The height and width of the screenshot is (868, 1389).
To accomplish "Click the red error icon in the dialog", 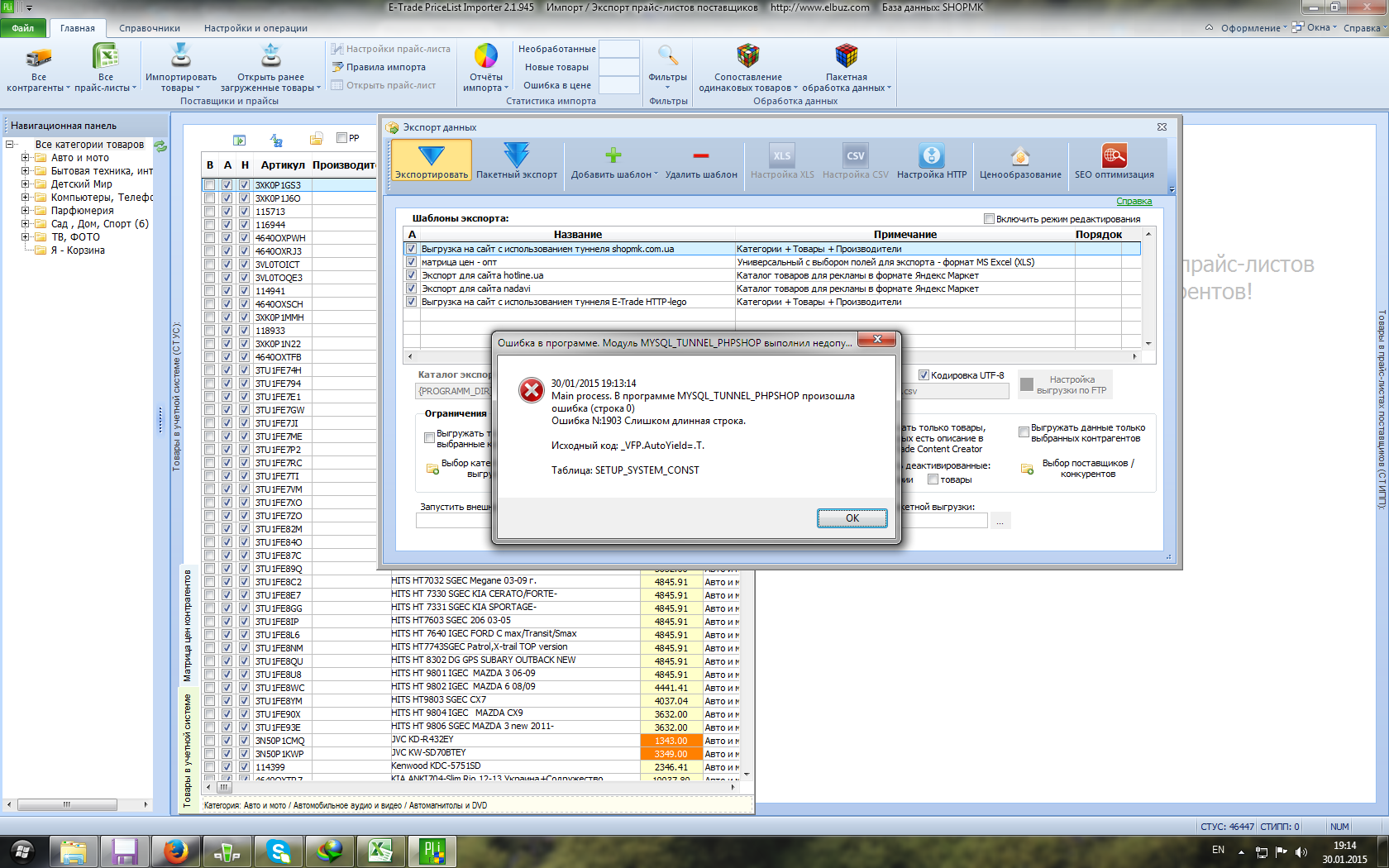I will [x=531, y=389].
